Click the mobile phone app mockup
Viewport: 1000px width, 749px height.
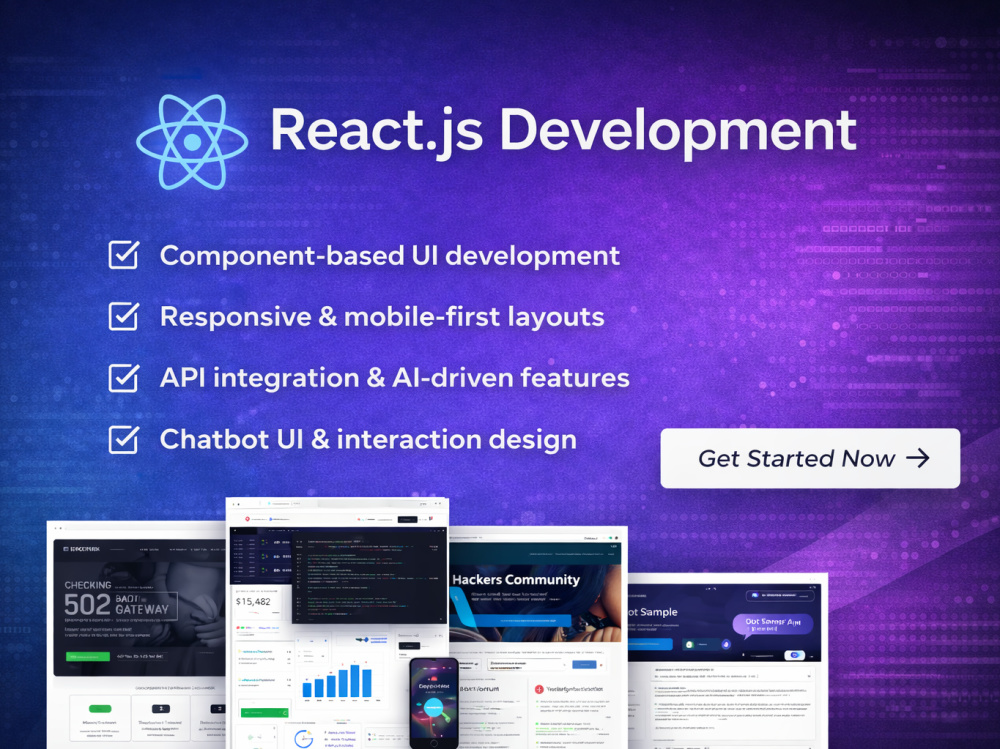coord(434,702)
